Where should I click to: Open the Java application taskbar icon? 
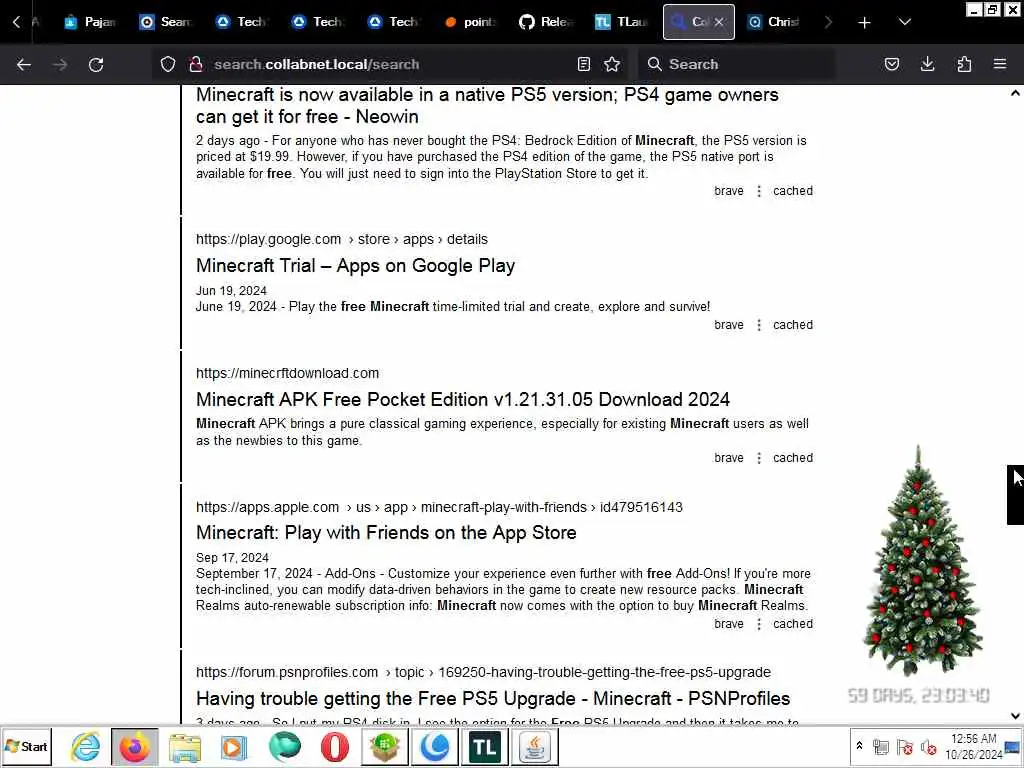click(535, 746)
